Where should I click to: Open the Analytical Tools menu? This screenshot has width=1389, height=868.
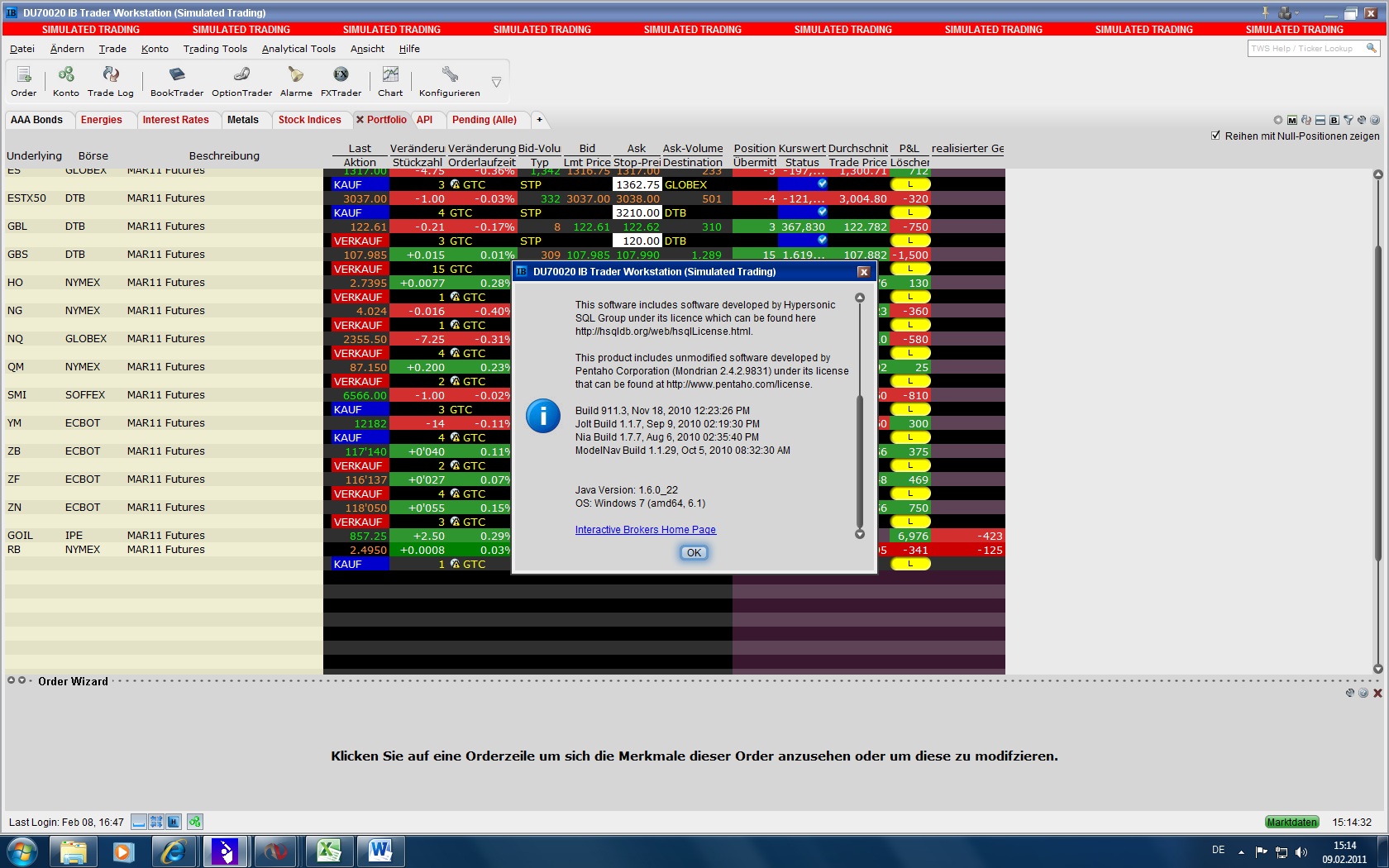coord(298,49)
